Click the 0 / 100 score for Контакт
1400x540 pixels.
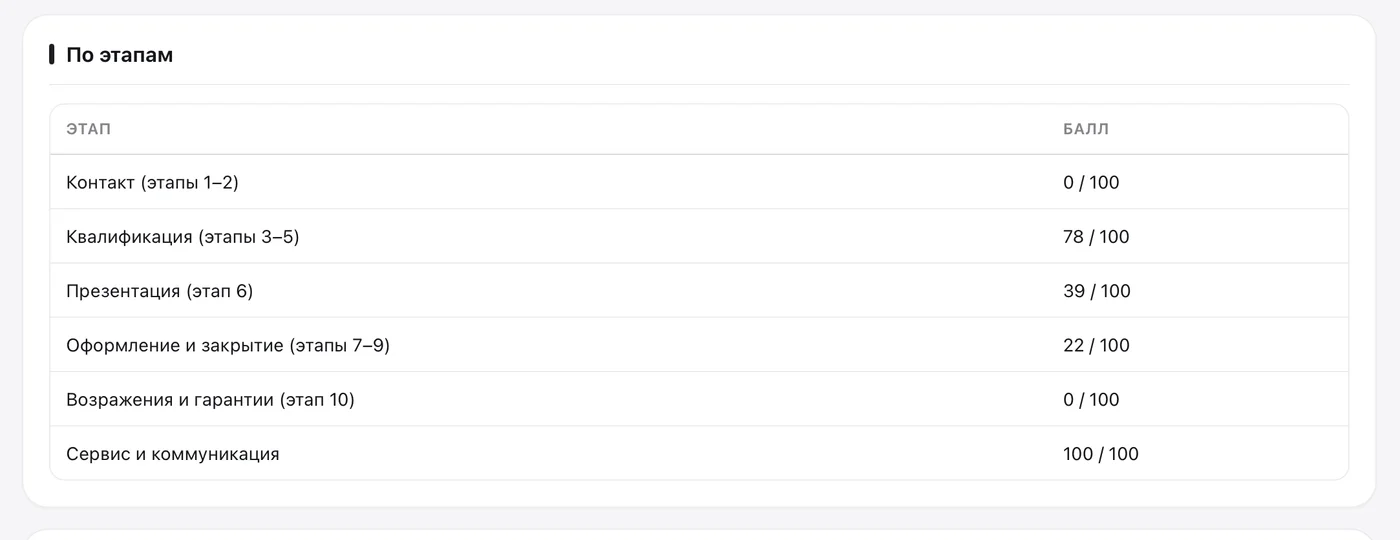coord(1091,183)
